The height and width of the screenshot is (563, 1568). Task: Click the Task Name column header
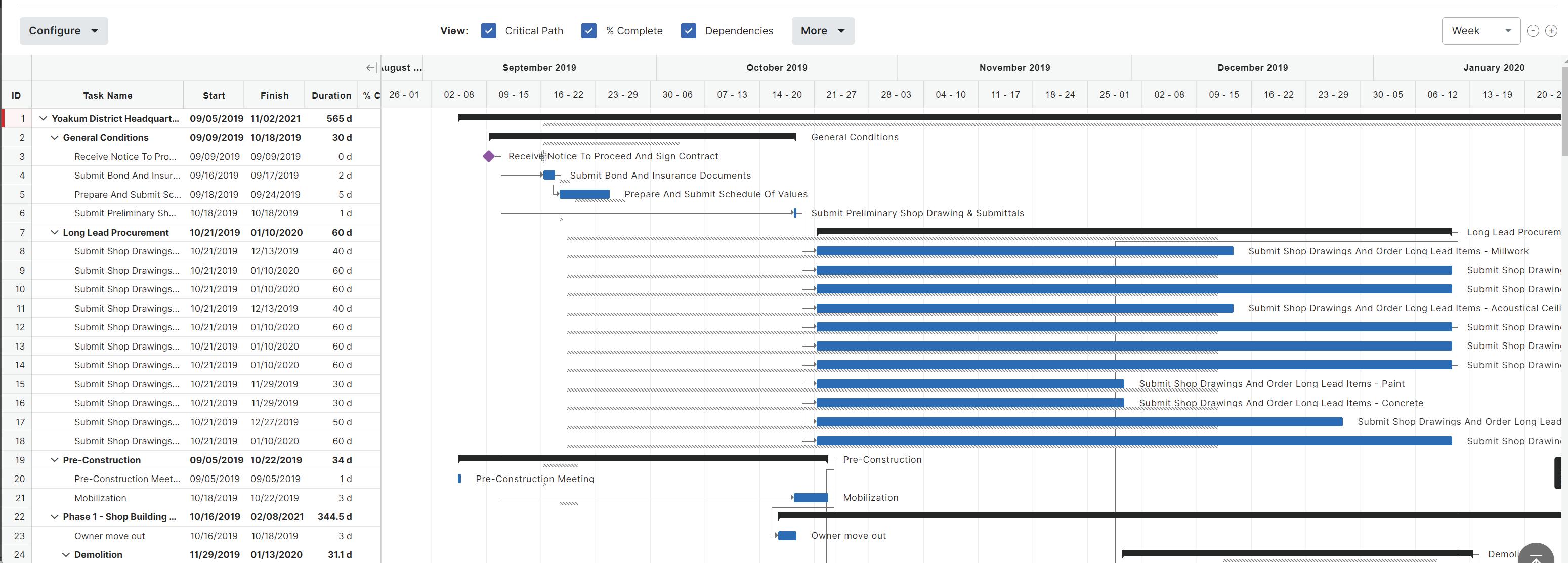pyautogui.click(x=107, y=96)
